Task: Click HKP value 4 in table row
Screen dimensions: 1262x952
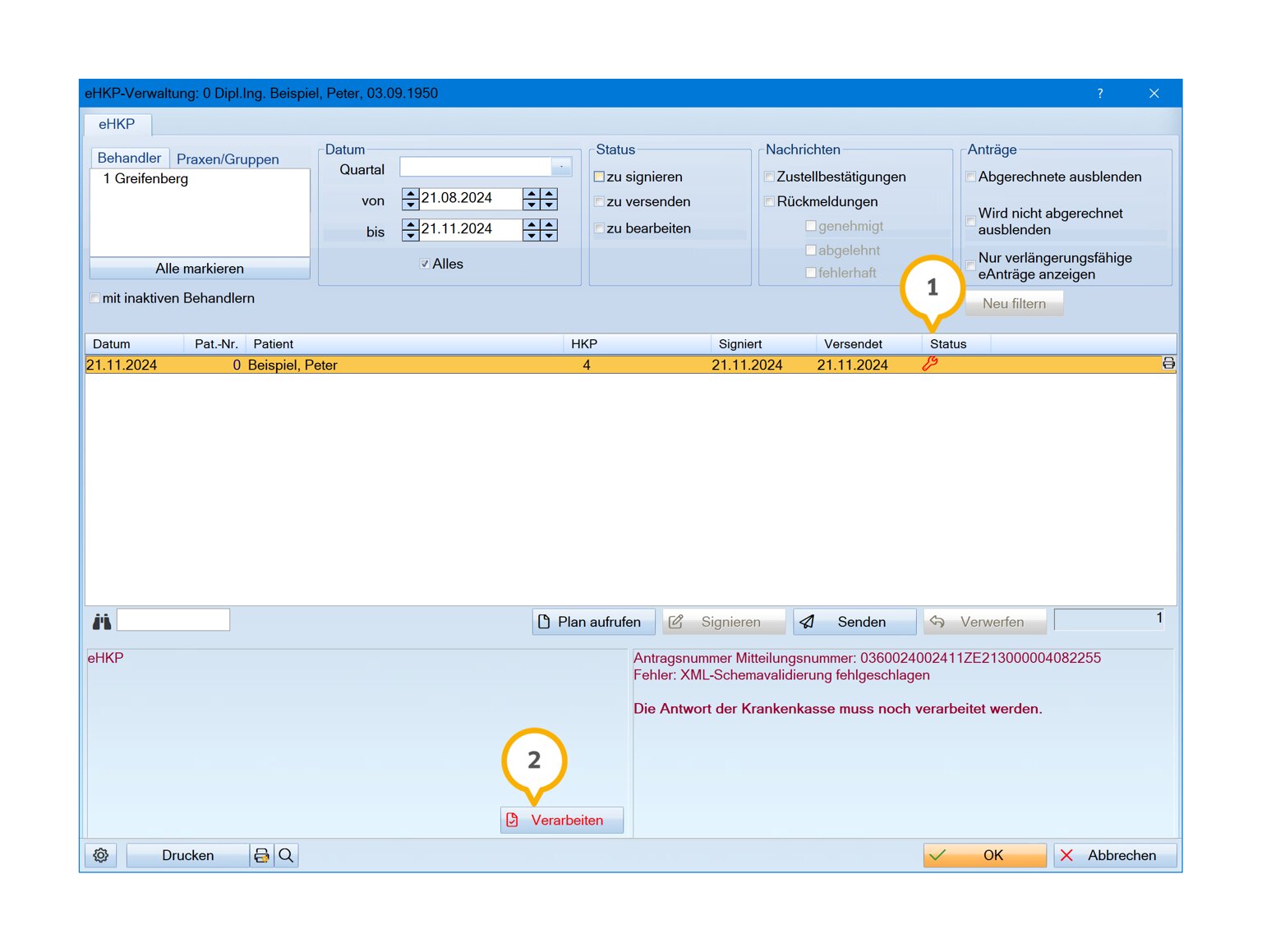Action: tap(587, 365)
